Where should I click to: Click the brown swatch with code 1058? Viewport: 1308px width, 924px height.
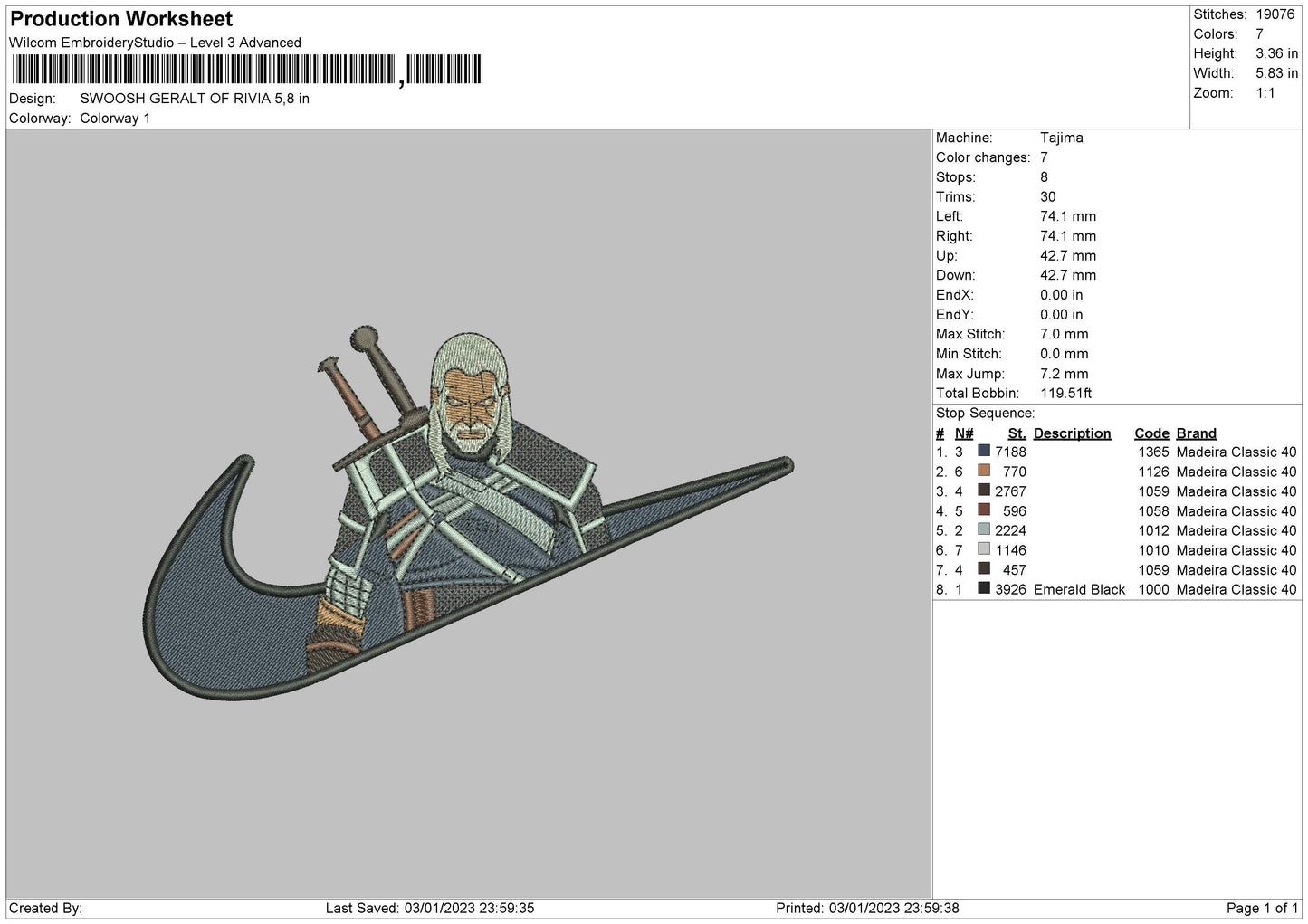click(x=984, y=510)
